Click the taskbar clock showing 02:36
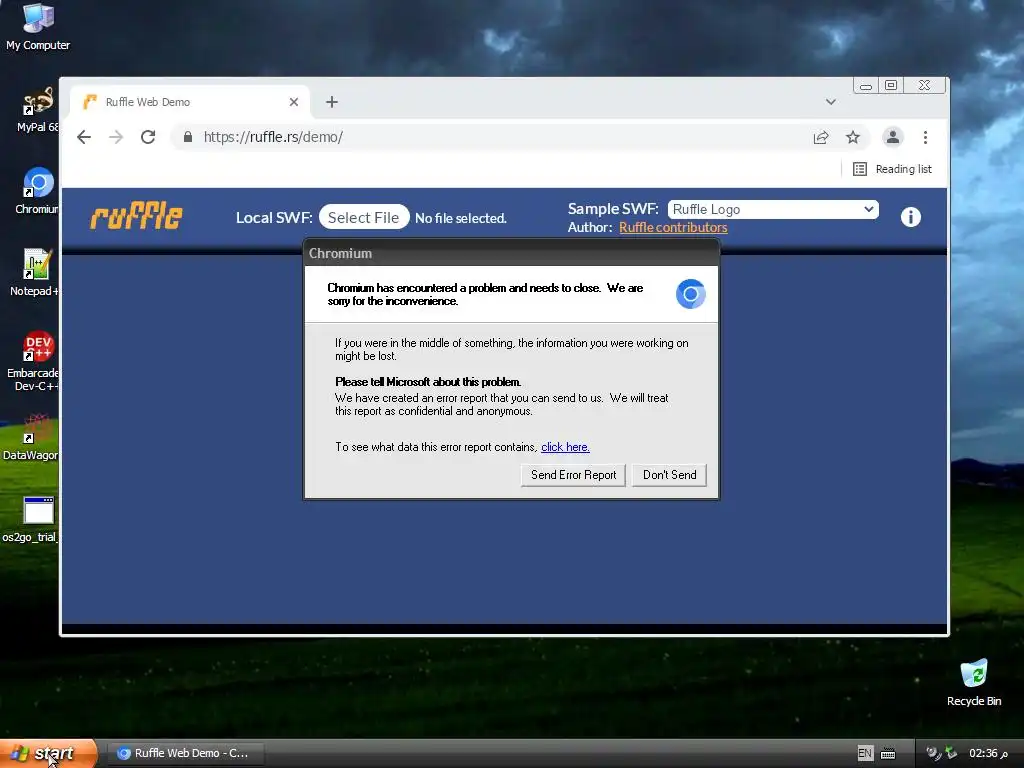This screenshot has height=768, width=1024. (x=987, y=754)
